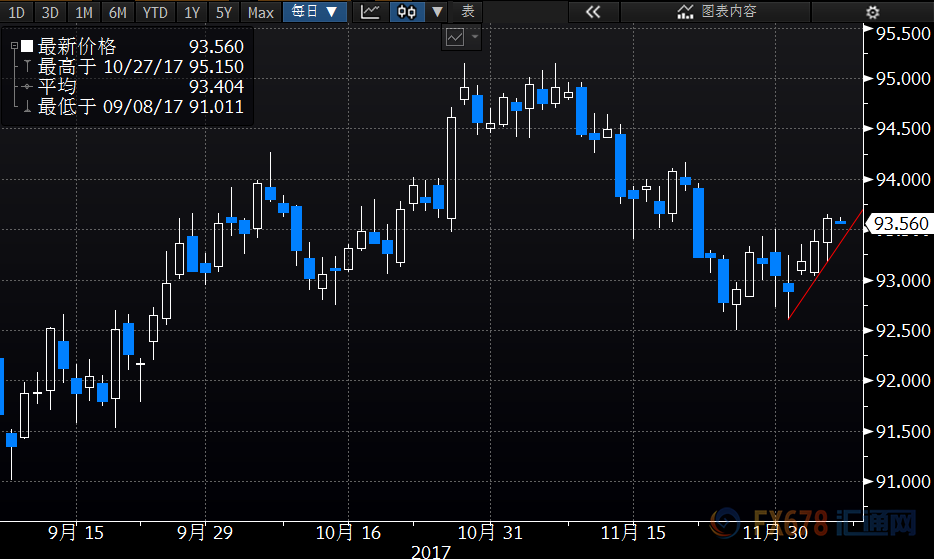
Task: Click the double left chevron collapse icon
Action: point(593,12)
